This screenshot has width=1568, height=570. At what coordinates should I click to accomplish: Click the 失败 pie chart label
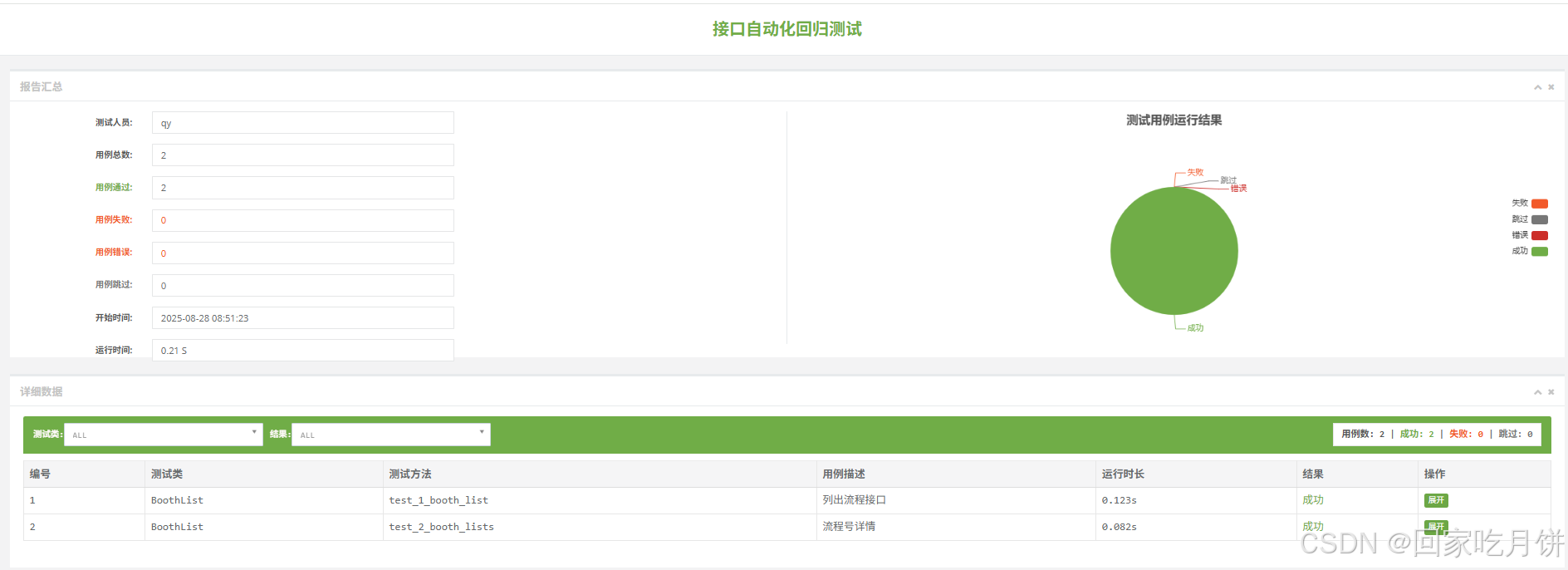1195,173
